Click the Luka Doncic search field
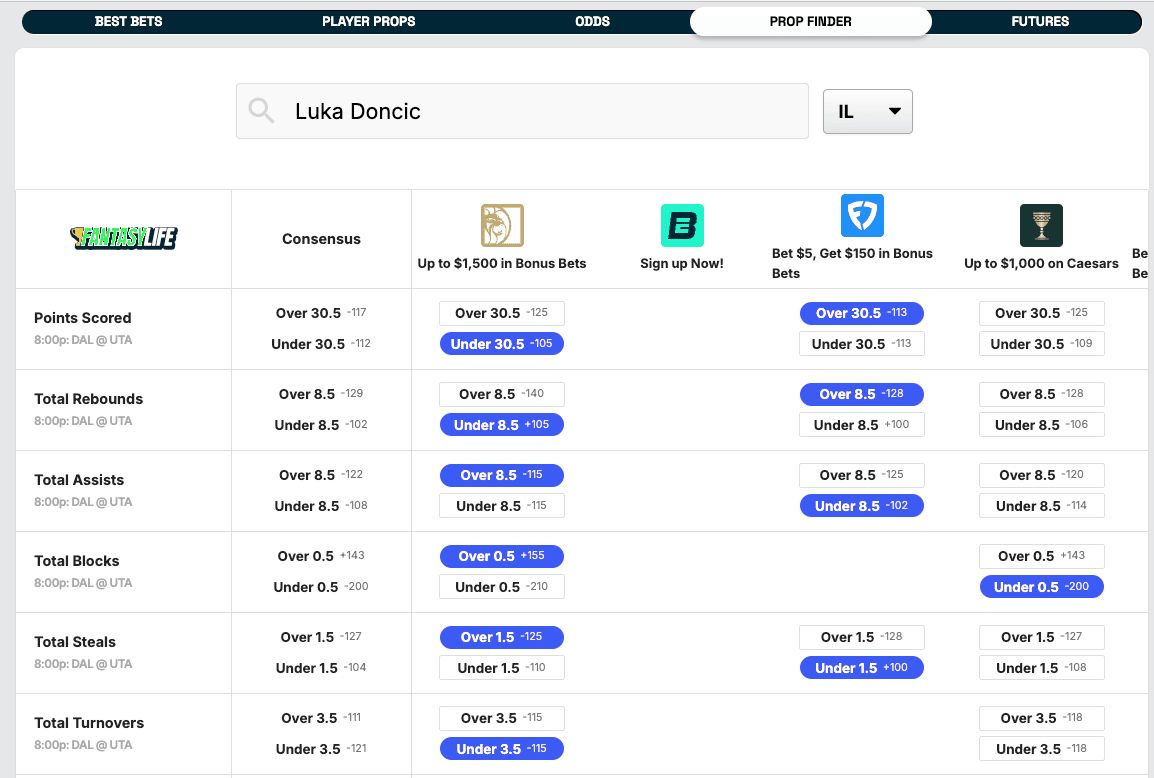 click(x=540, y=111)
